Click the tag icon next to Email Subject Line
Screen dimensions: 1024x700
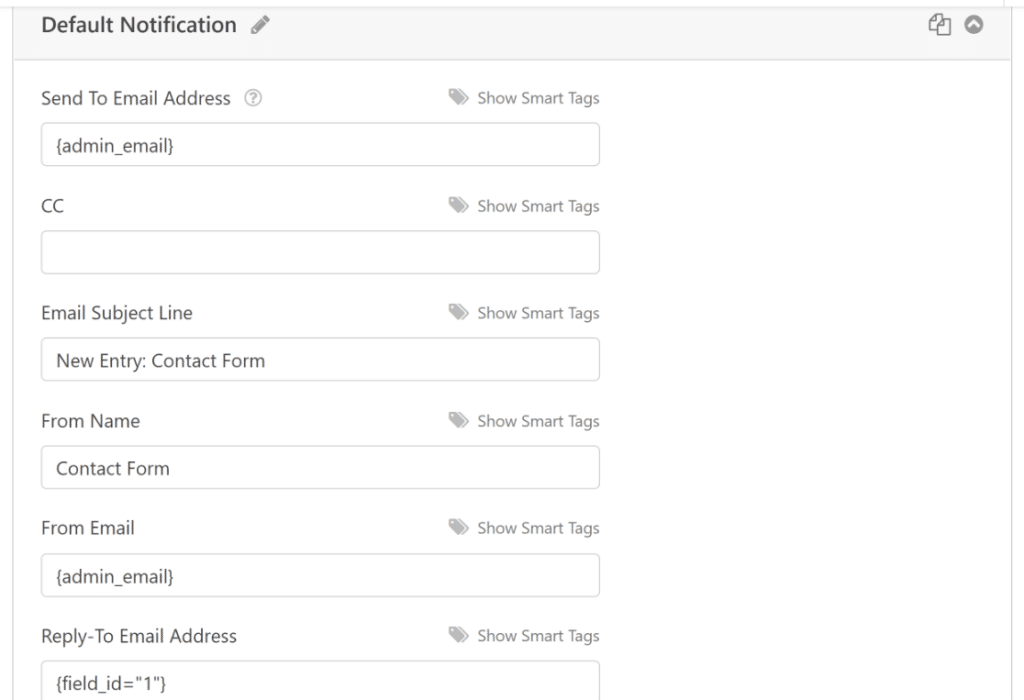459,313
